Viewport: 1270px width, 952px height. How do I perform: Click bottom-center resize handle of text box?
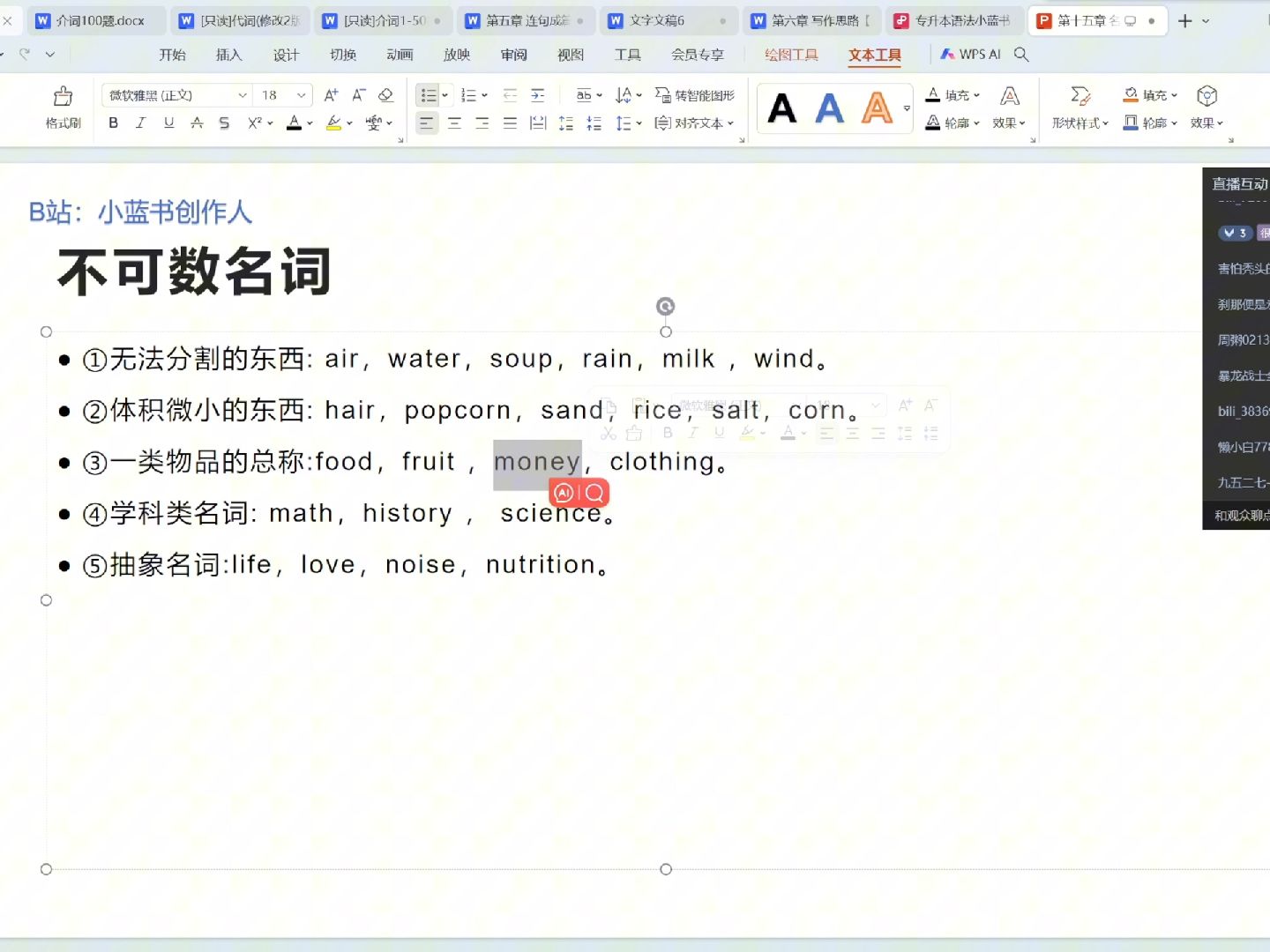click(666, 869)
